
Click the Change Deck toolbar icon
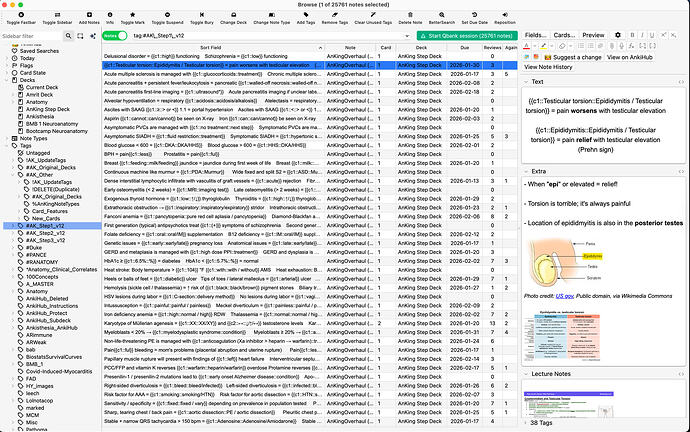[233, 15]
